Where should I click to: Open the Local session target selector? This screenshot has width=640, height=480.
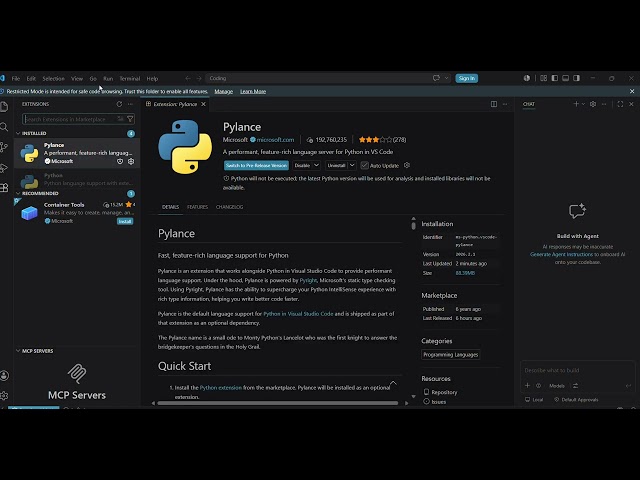(534, 400)
